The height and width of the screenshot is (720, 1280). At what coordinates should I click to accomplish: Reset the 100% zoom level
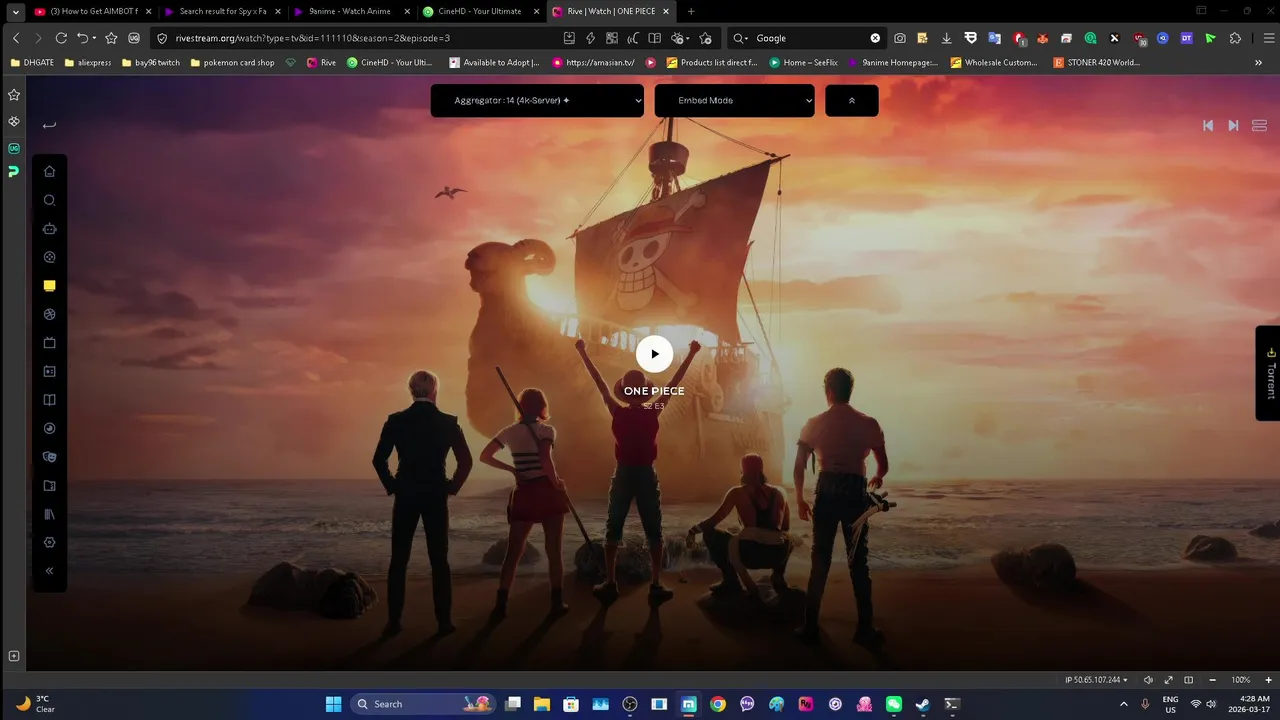pyautogui.click(x=1240, y=680)
